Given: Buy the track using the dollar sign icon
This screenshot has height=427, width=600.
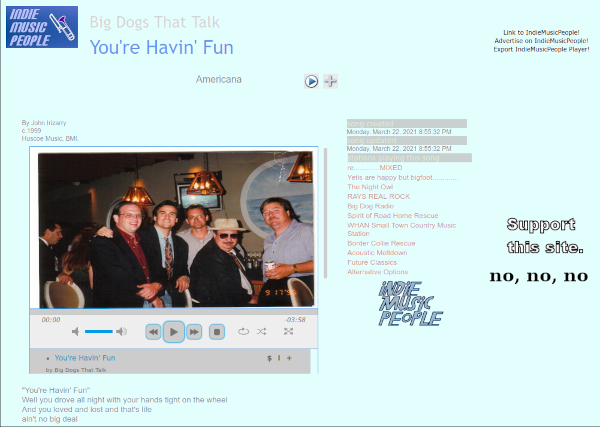Looking at the screenshot, I should pyautogui.click(x=269, y=358).
